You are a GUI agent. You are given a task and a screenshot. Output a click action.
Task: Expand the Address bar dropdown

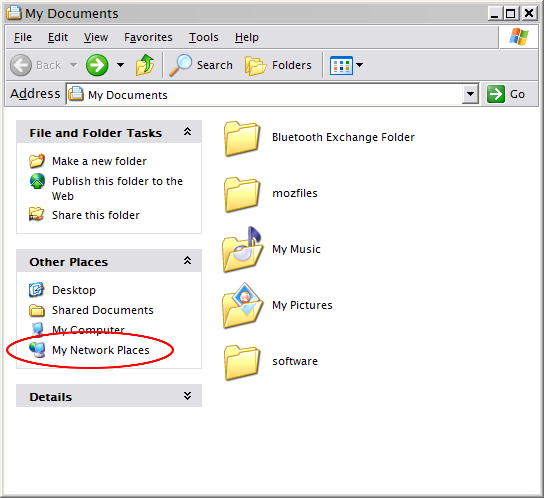click(470, 94)
